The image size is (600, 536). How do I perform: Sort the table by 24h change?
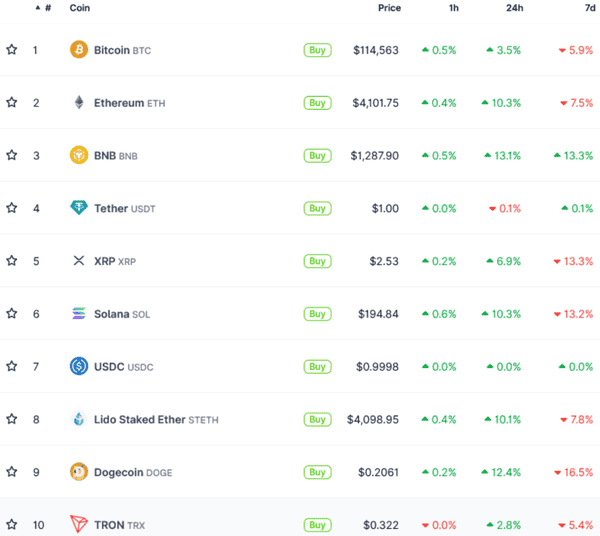tap(513, 8)
